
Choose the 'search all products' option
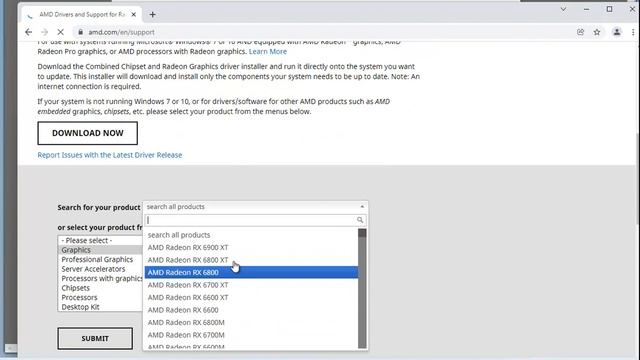251,235
